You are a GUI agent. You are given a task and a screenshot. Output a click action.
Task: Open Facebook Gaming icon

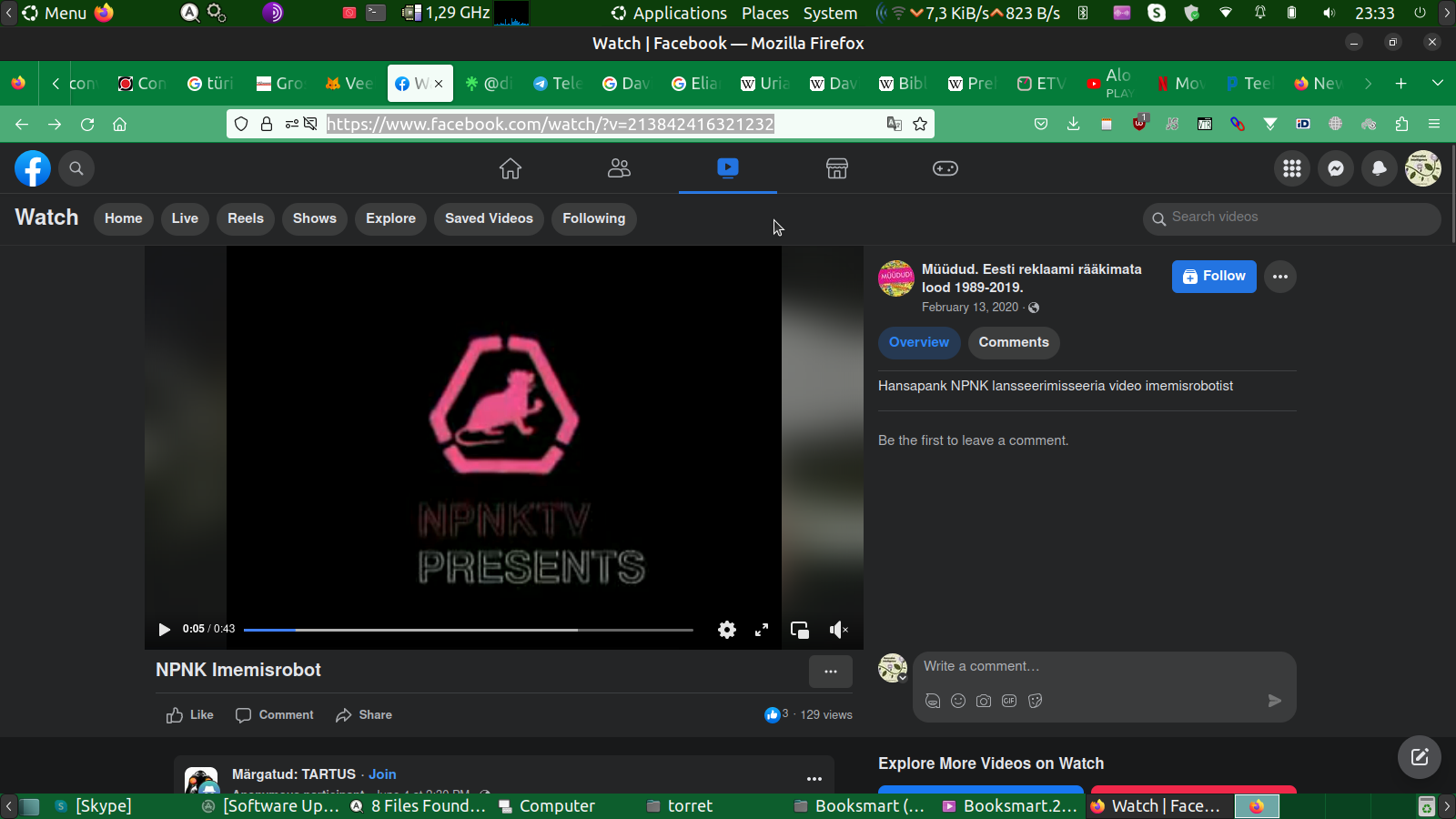945,168
